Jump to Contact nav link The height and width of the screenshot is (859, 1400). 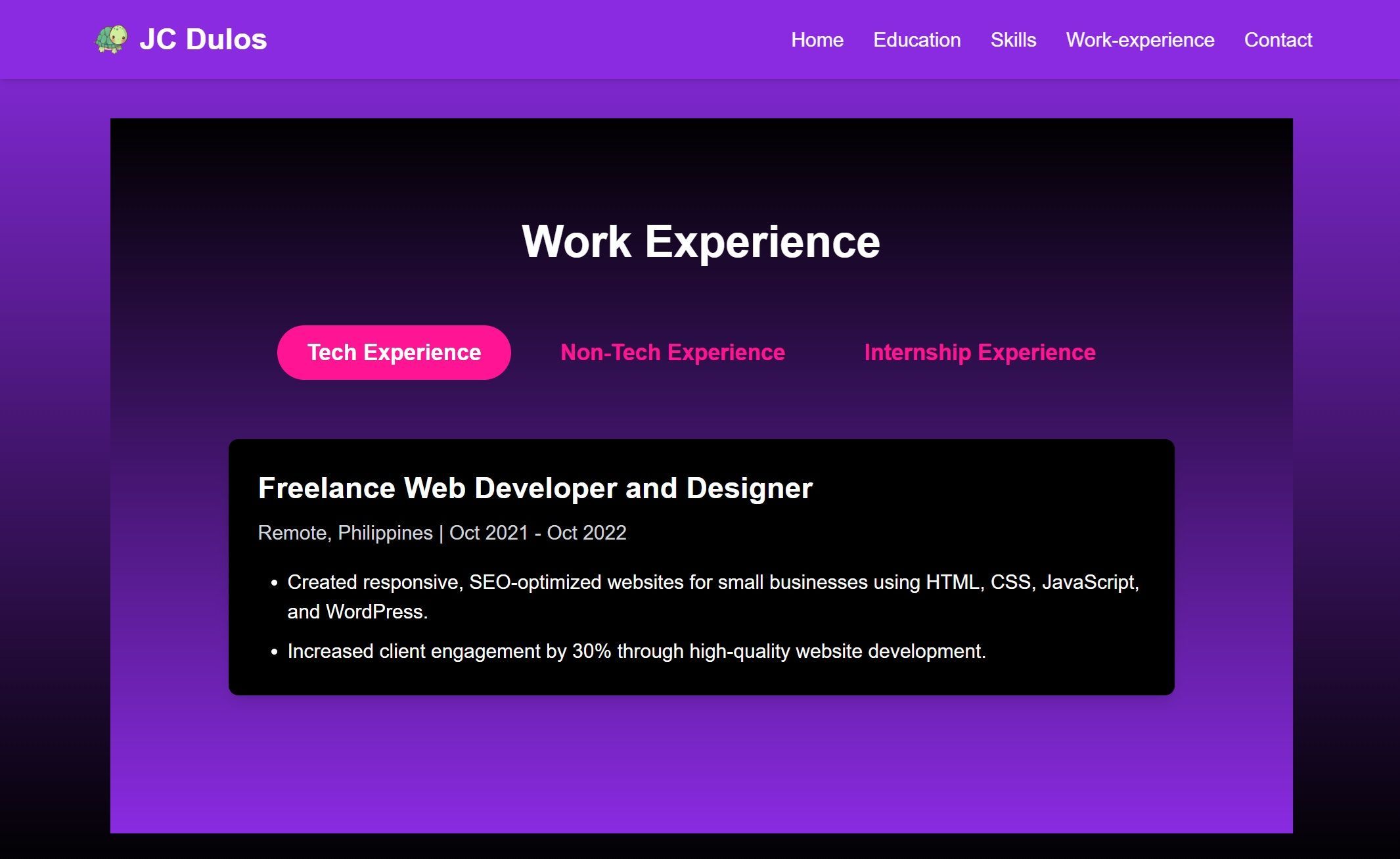click(x=1278, y=40)
